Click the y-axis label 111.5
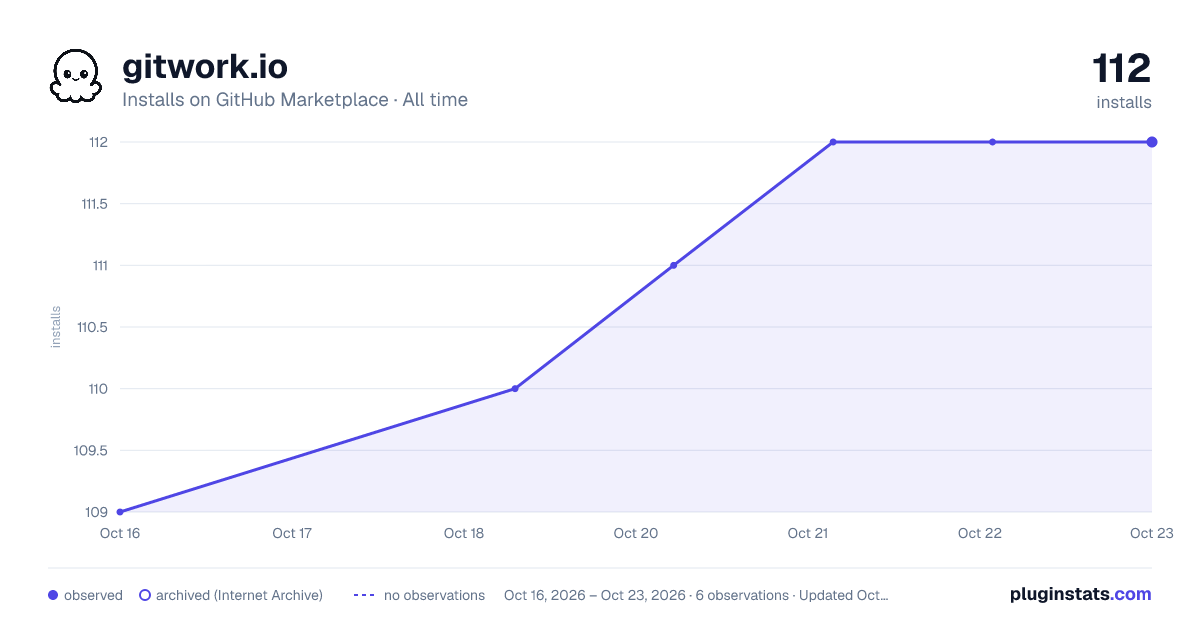The image size is (1200, 630). click(x=95, y=204)
